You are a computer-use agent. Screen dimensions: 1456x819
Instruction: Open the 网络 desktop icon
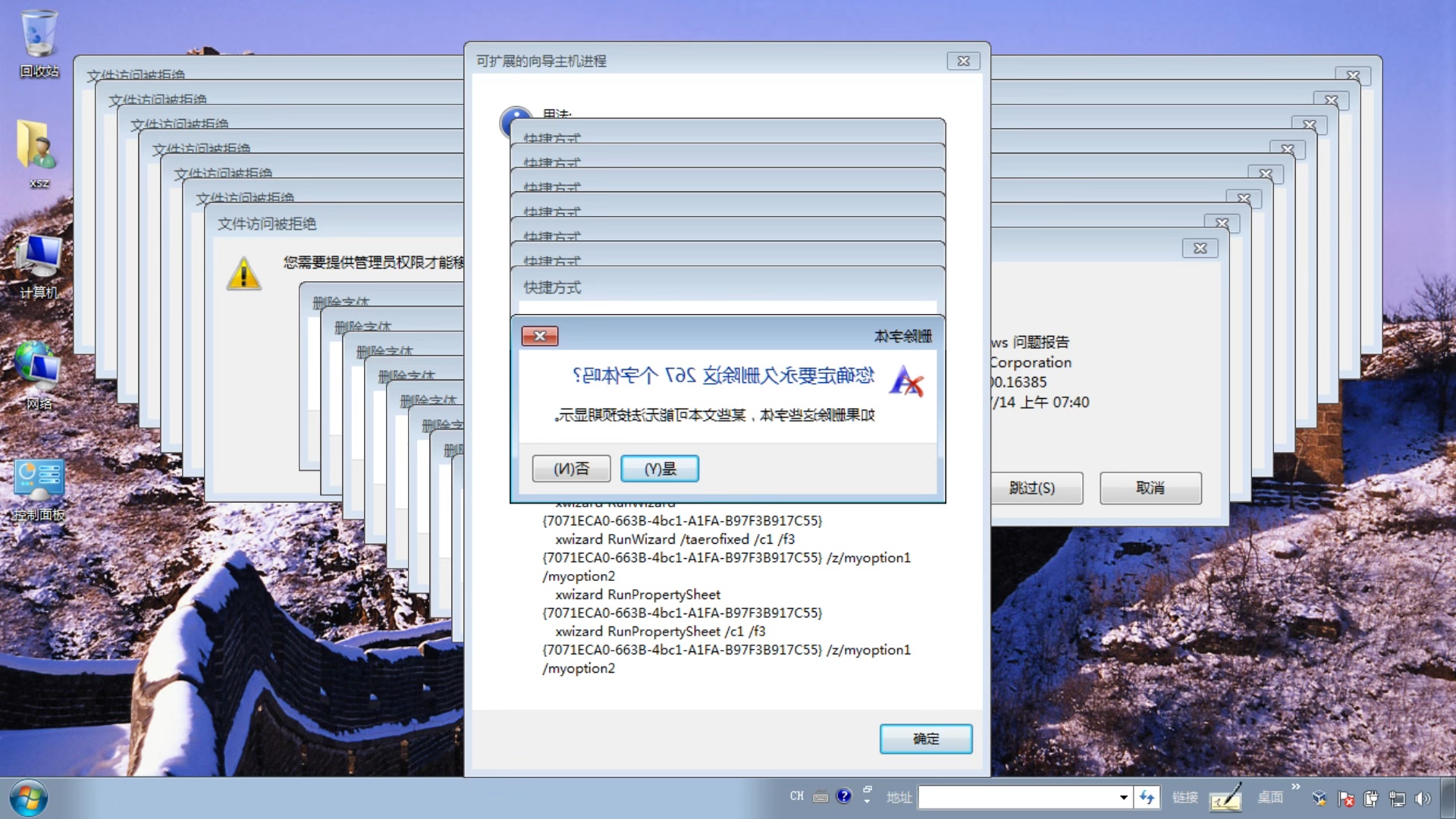pyautogui.click(x=39, y=375)
